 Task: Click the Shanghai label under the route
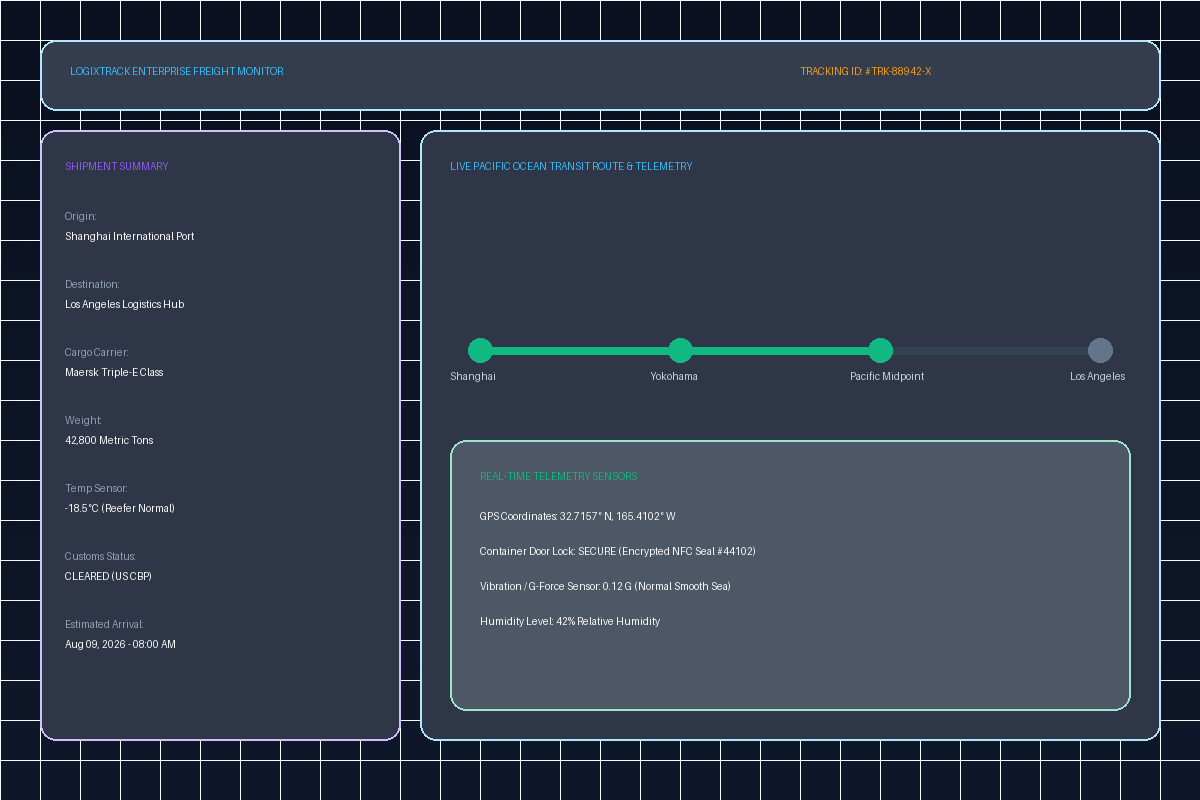[473, 376]
